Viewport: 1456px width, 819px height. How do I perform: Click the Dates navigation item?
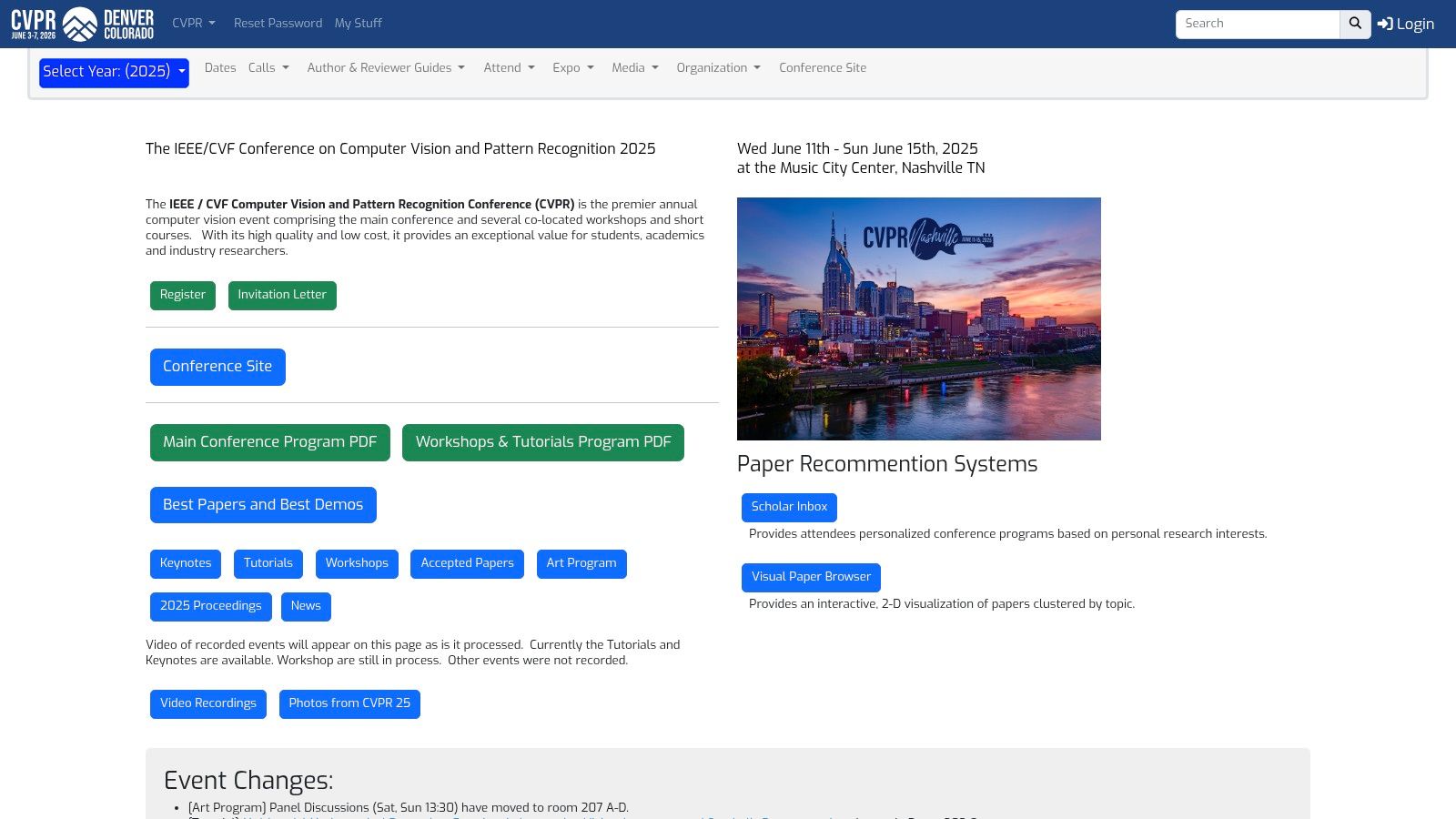[220, 67]
